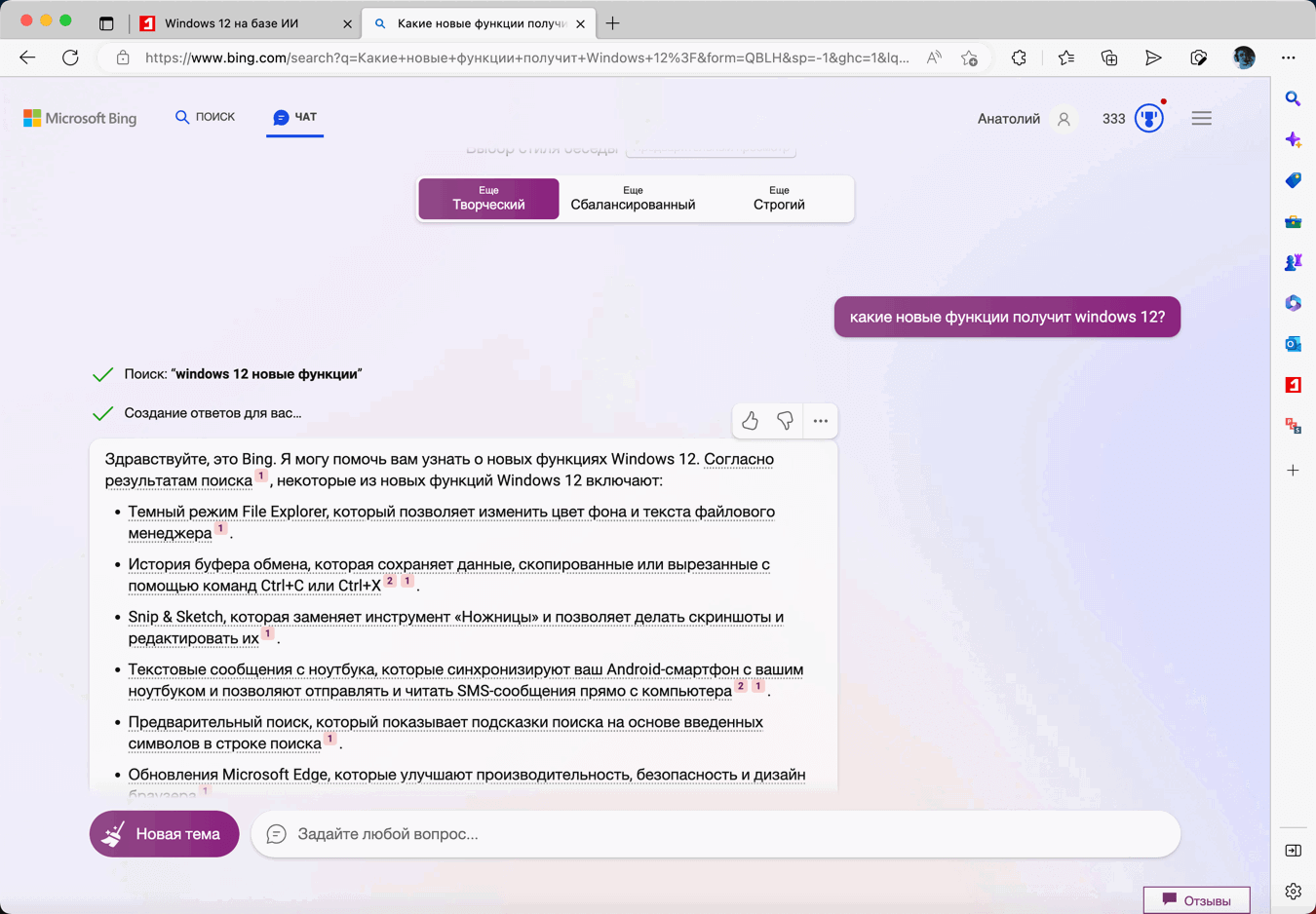Image resolution: width=1316 pixels, height=914 pixels.
Task: Select the Строгий conversation style
Action: click(x=779, y=199)
